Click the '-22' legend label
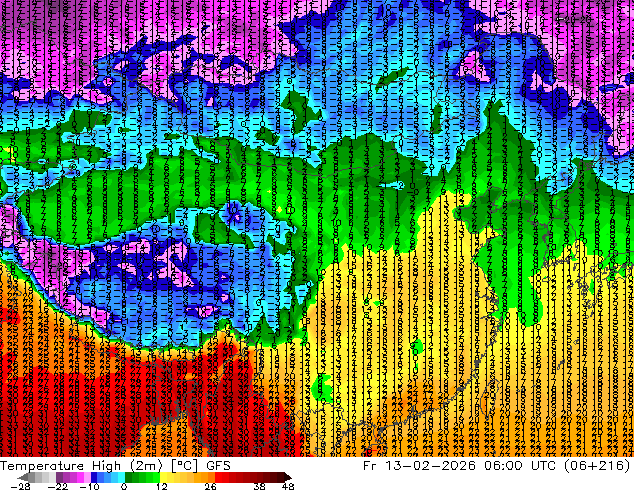Viewport: 634px width, 490px height. (x=58, y=486)
